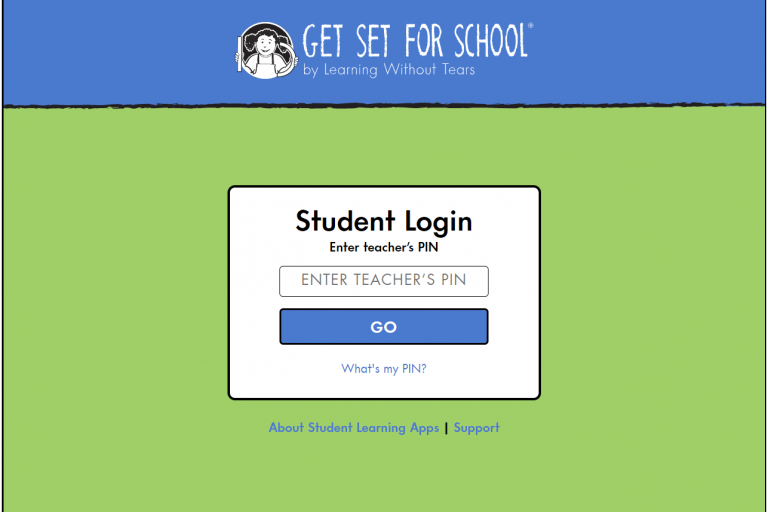The image size is (768, 512).
Task: Click the bold Enter teacher's PIN label
Action: click(384, 247)
